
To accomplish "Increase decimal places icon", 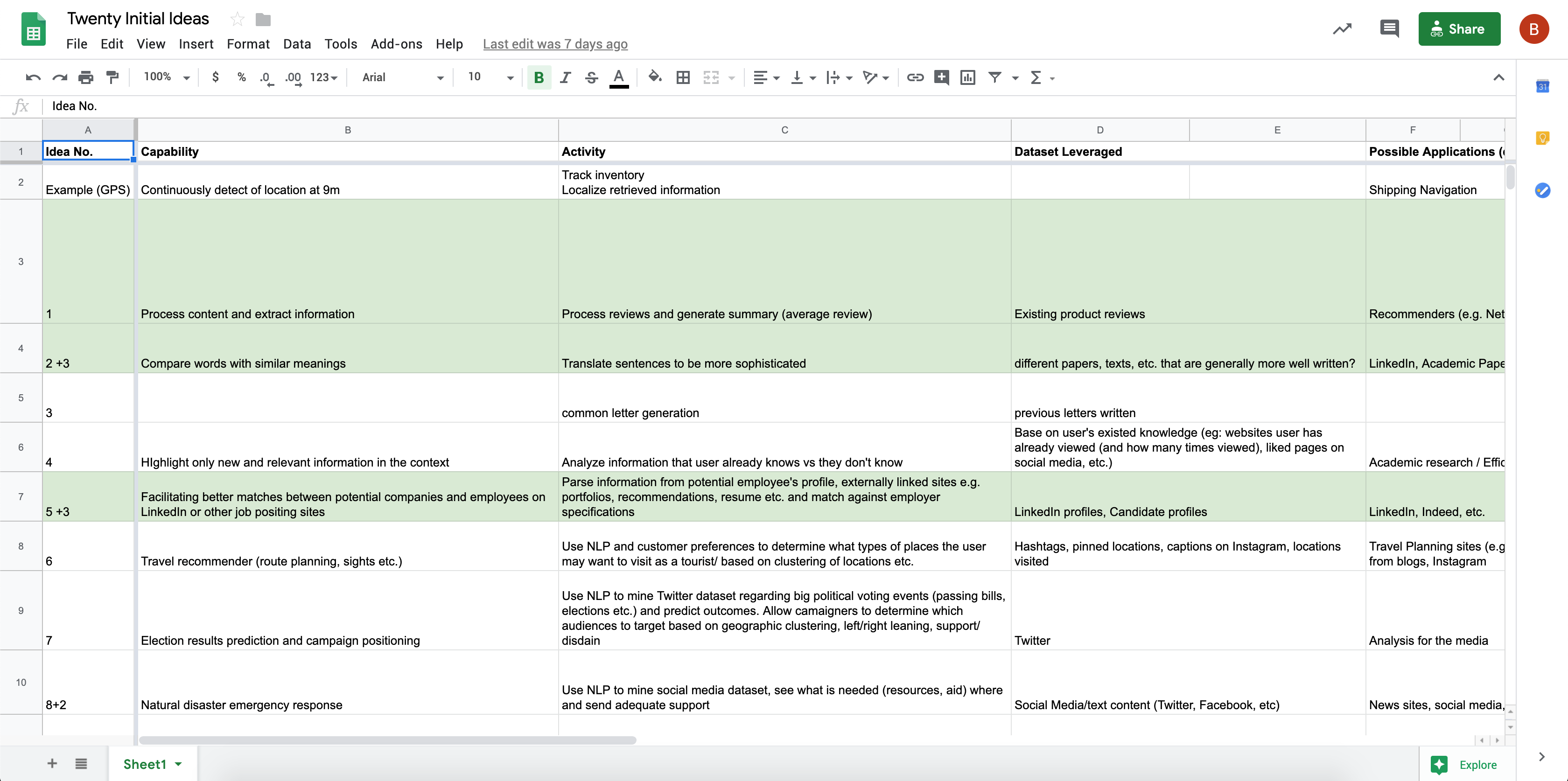I will 294,78.
